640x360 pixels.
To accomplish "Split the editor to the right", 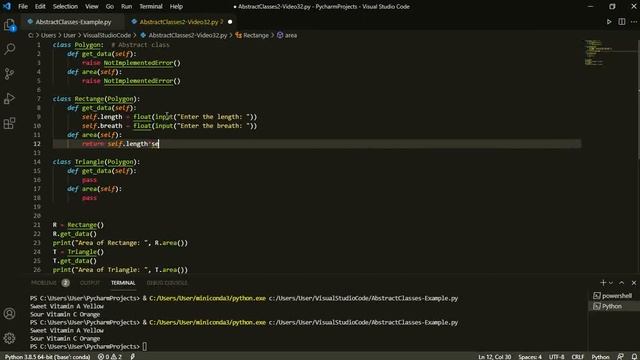I will (x=621, y=22).
